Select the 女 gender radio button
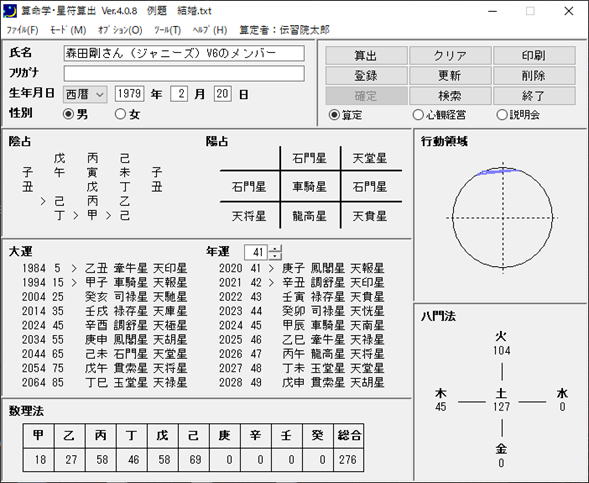This screenshot has height=483, width=589. (120, 114)
